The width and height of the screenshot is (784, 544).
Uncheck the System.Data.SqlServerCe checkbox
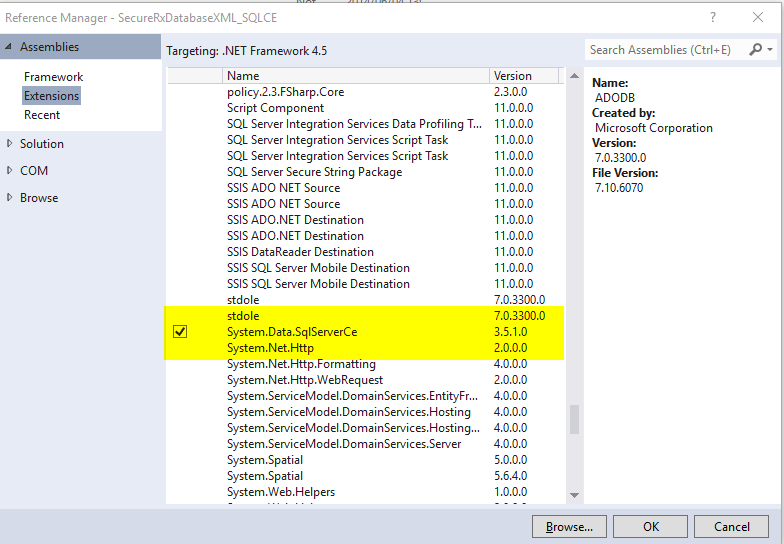coord(180,332)
